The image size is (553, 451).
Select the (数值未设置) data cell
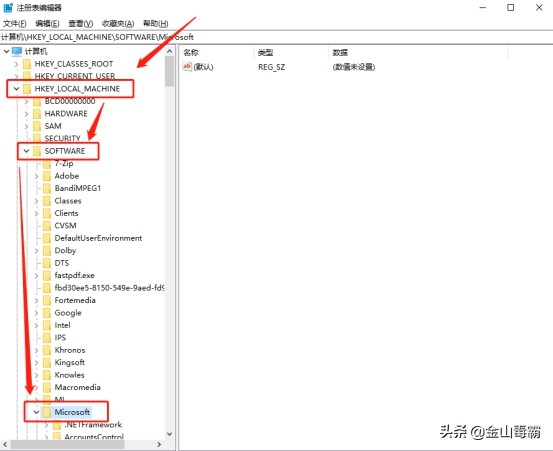pos(353,67)
